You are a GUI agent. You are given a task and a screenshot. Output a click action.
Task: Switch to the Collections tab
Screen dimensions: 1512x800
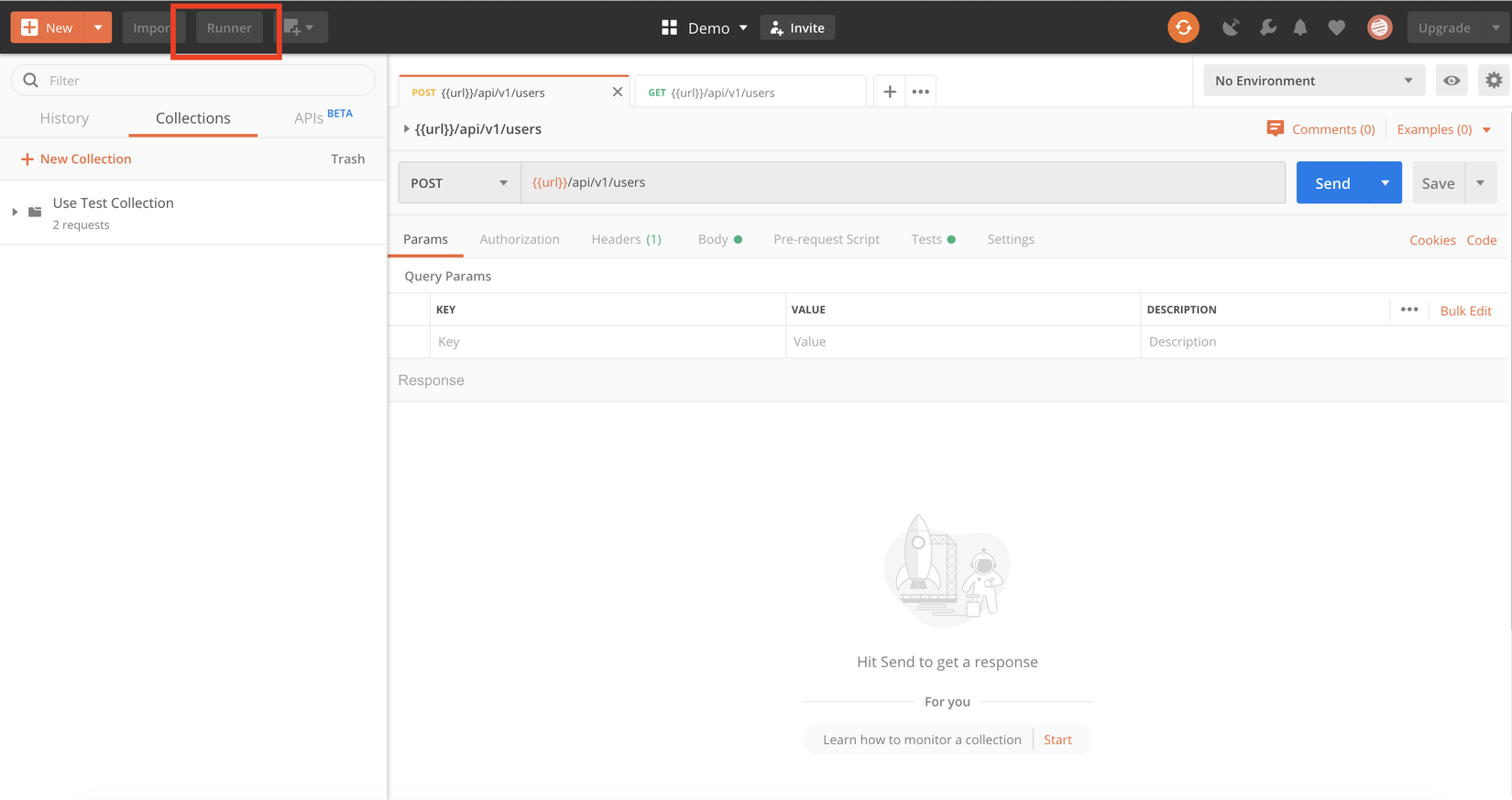click(193, 118)
